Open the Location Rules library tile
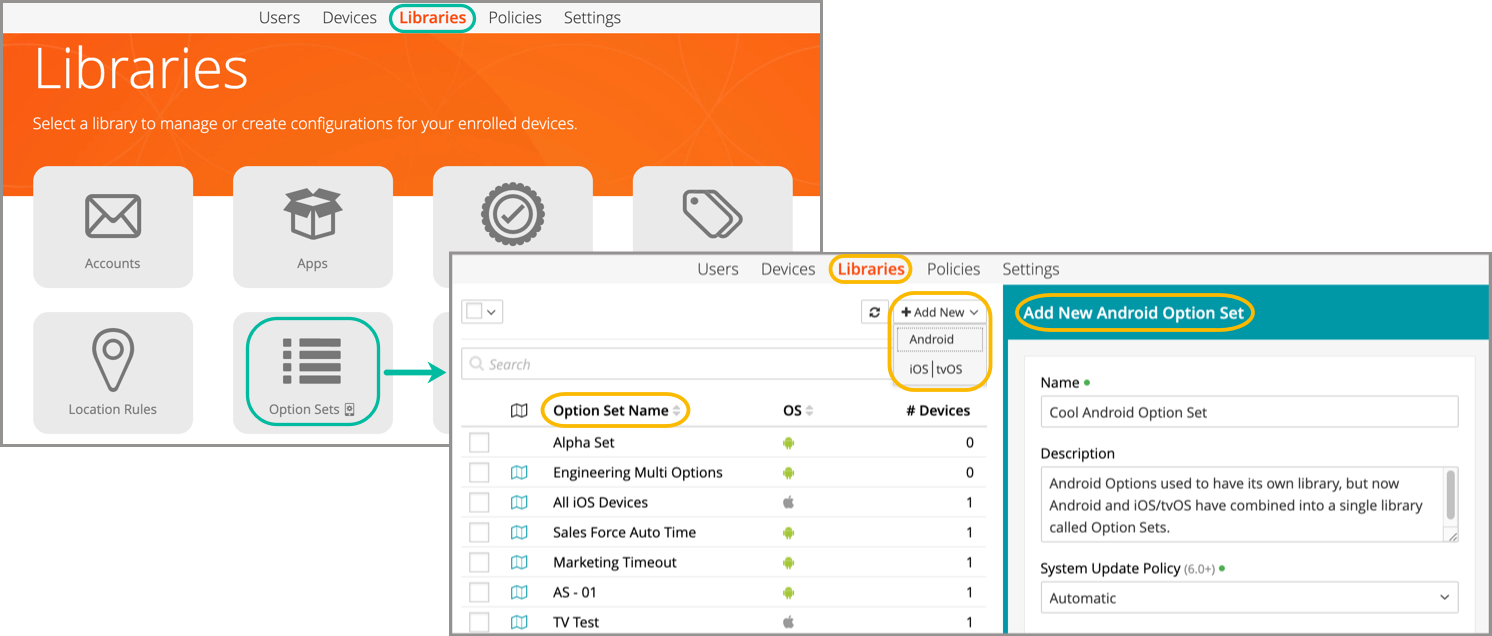The height and width of the screenshot is (636, 1492). point(112,372)
